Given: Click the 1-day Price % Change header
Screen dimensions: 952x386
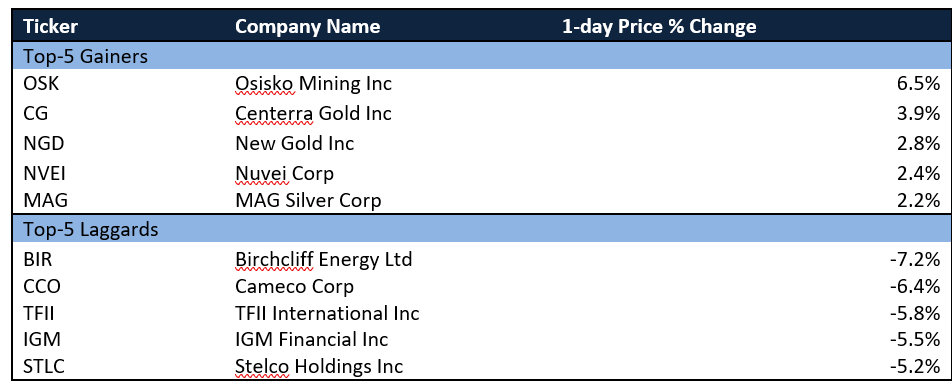Looking at the screenshot, I should pyautogui.click(x=659, y=27).
